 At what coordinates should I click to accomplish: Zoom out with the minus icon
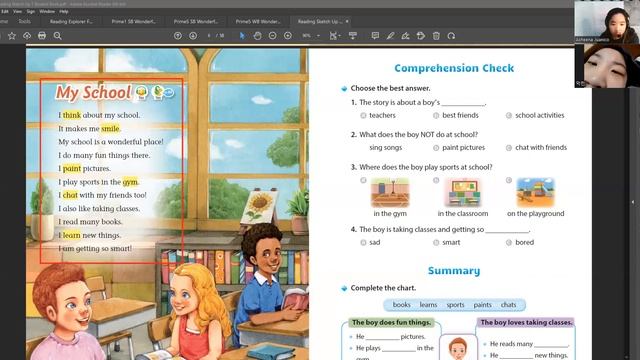[273, 36]
